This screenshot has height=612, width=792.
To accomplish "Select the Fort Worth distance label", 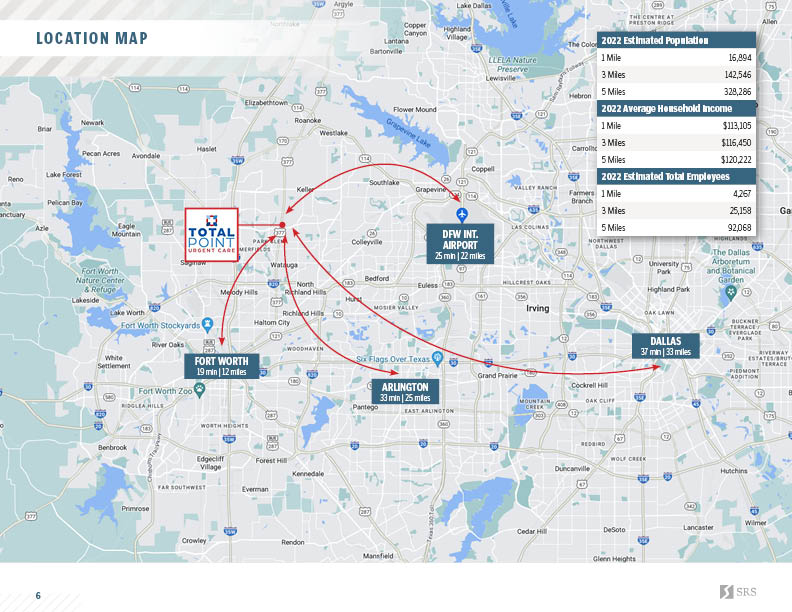I will point(222,366).
